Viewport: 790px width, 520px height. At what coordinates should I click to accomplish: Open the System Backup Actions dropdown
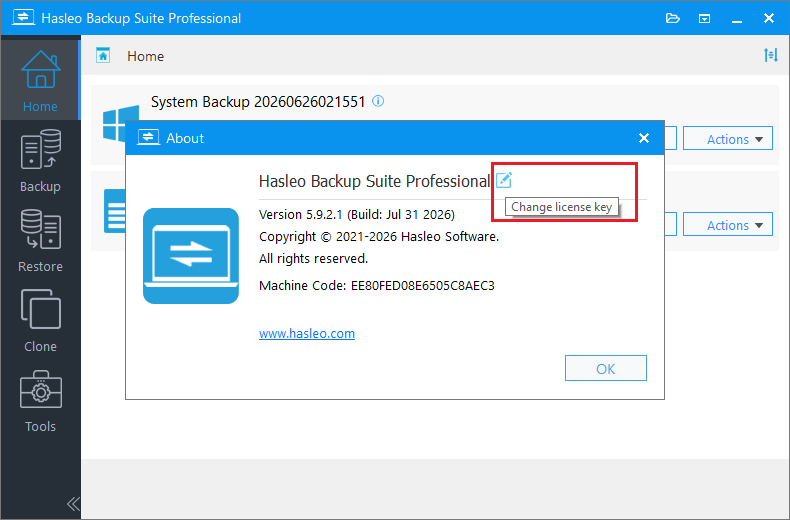[728, 139]
